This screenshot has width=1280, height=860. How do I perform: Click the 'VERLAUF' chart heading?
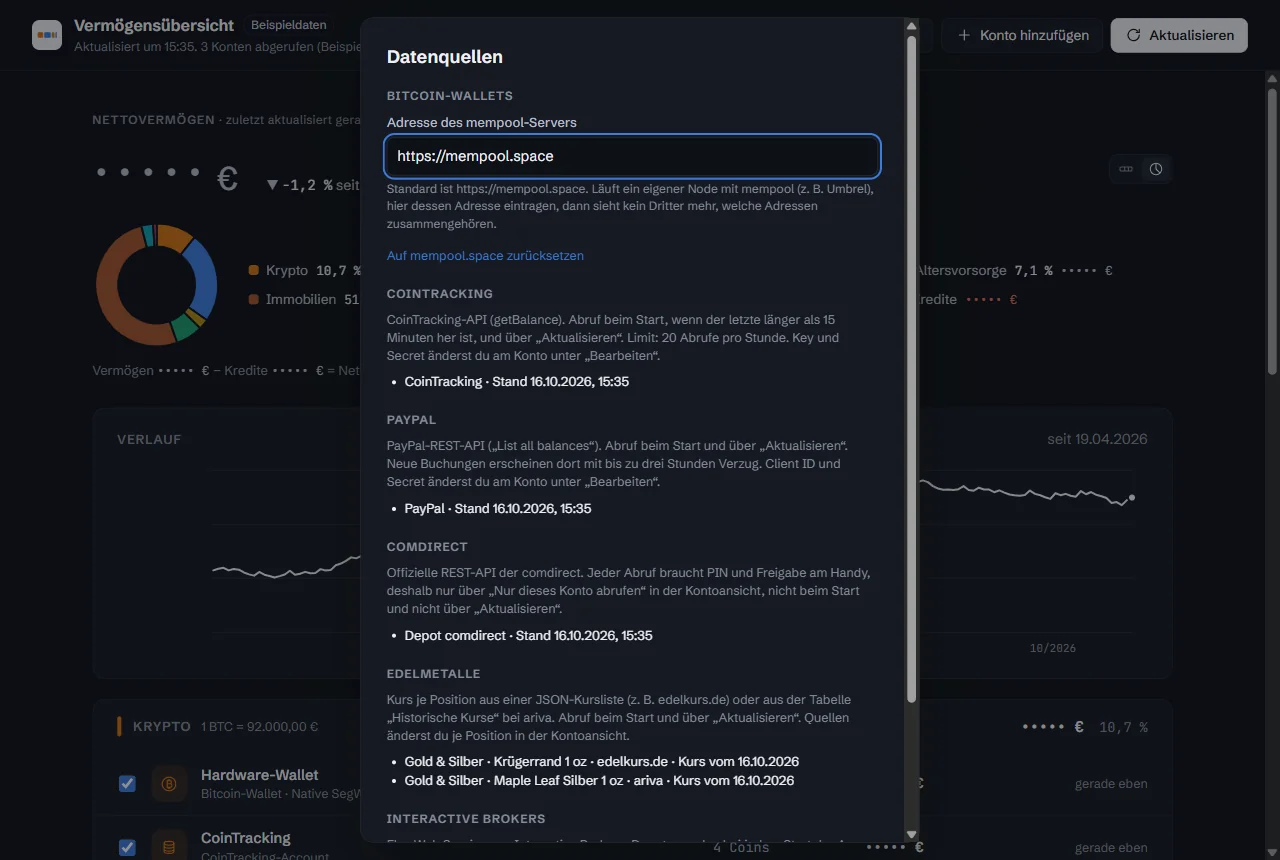149,440
